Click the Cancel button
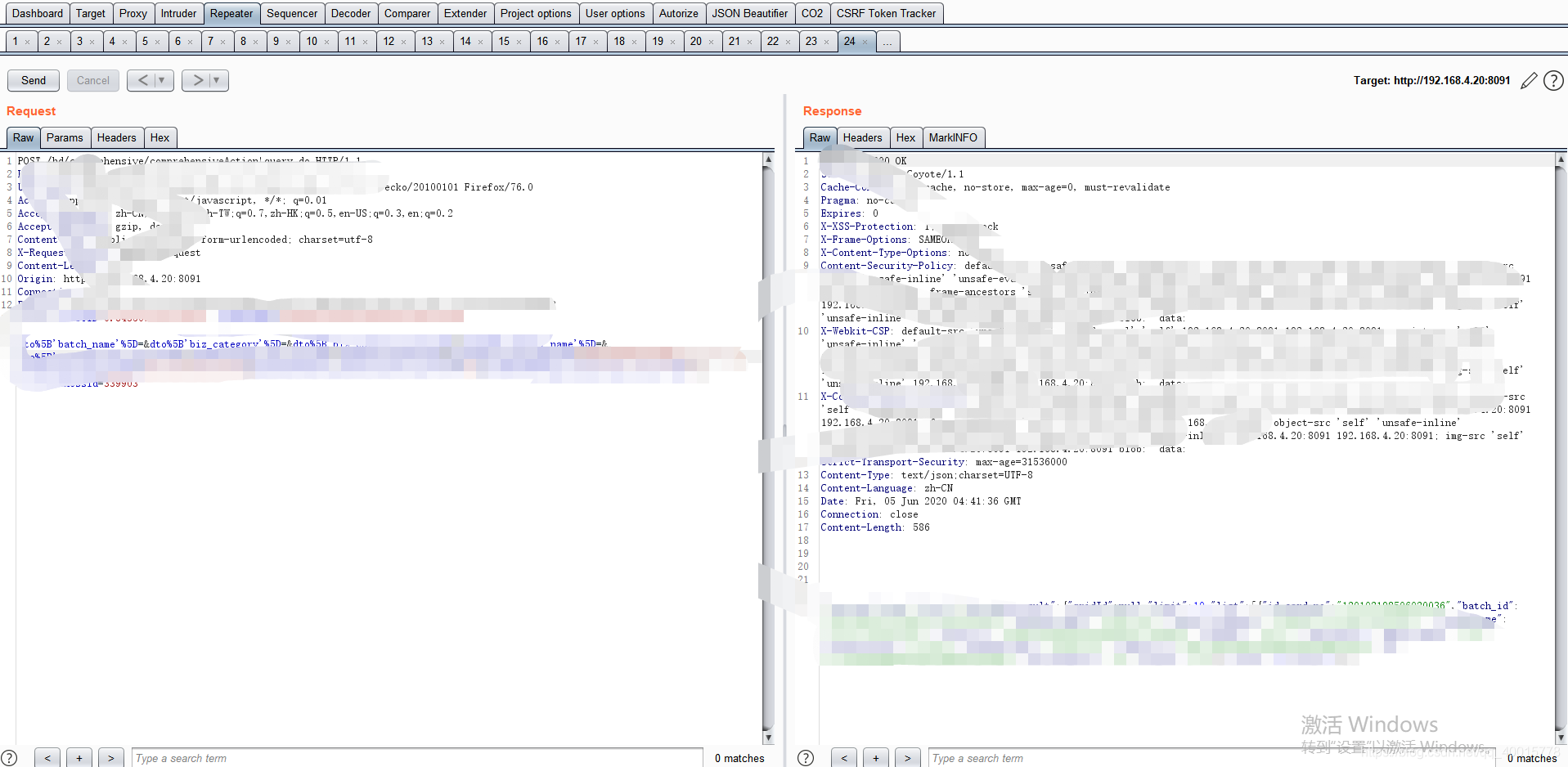 pyautogui.click(x=93, y=80)
